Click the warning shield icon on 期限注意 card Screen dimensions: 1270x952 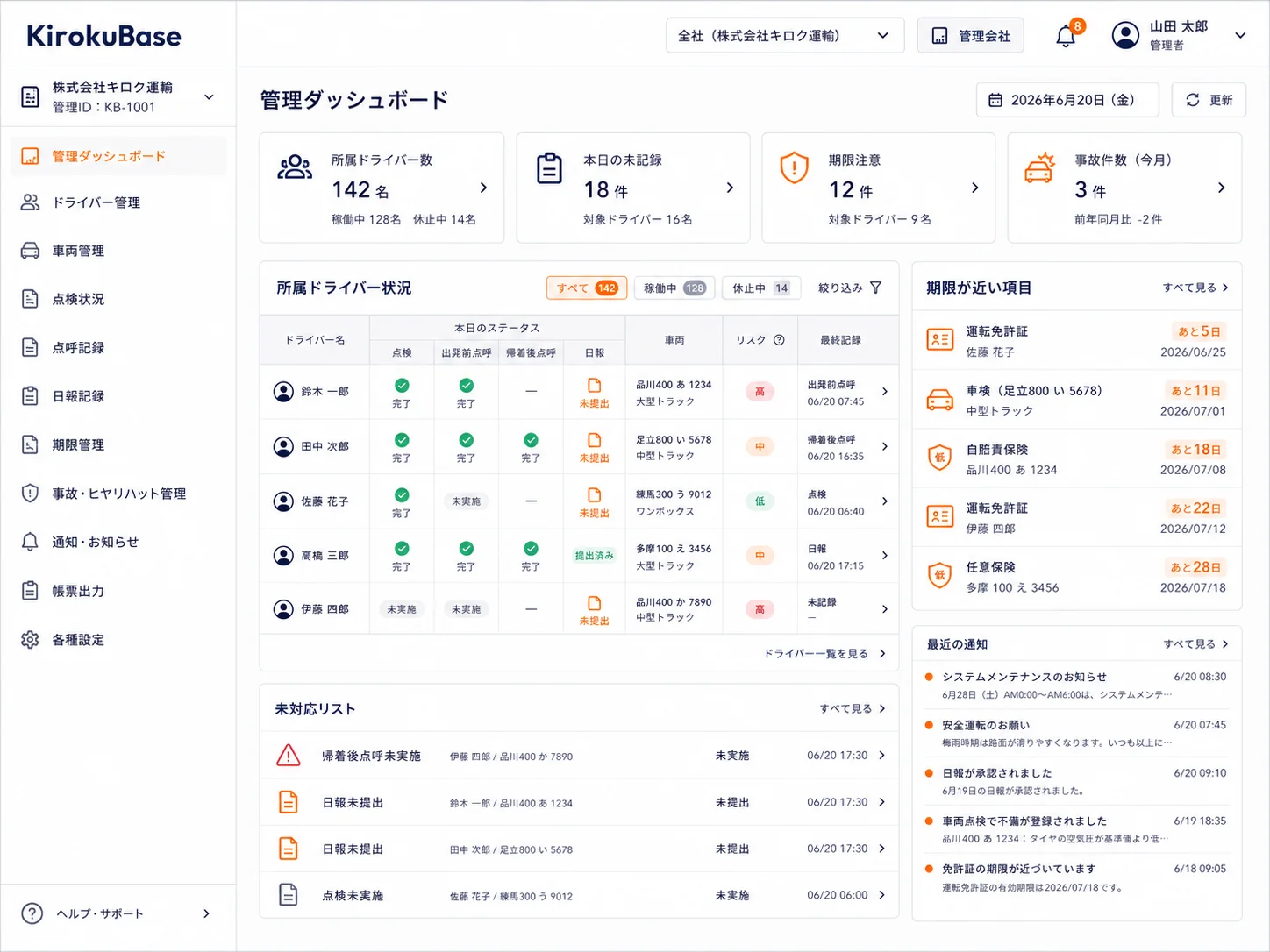coord(794,167)
